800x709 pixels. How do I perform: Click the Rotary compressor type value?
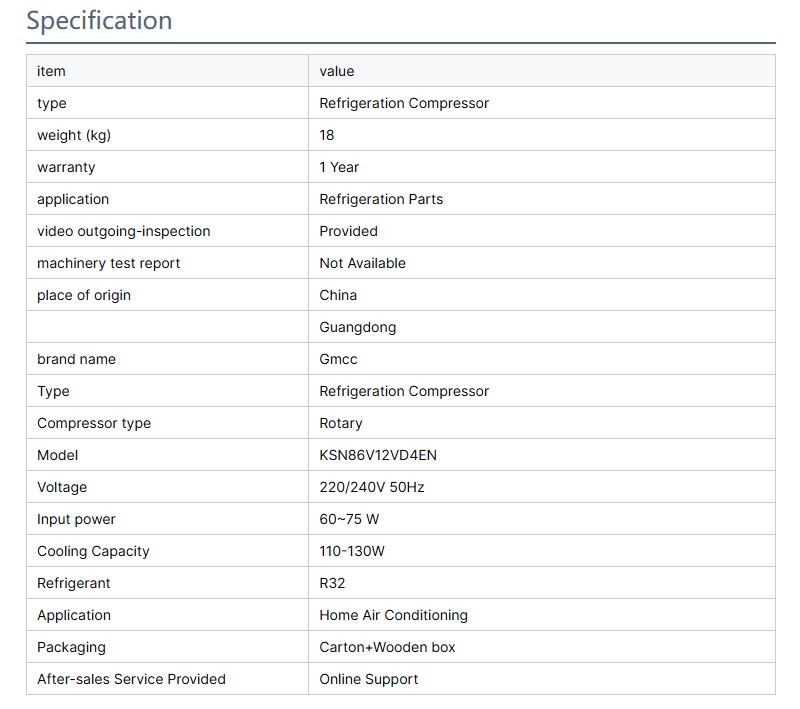pyautogui.click(x=341, y=423)
